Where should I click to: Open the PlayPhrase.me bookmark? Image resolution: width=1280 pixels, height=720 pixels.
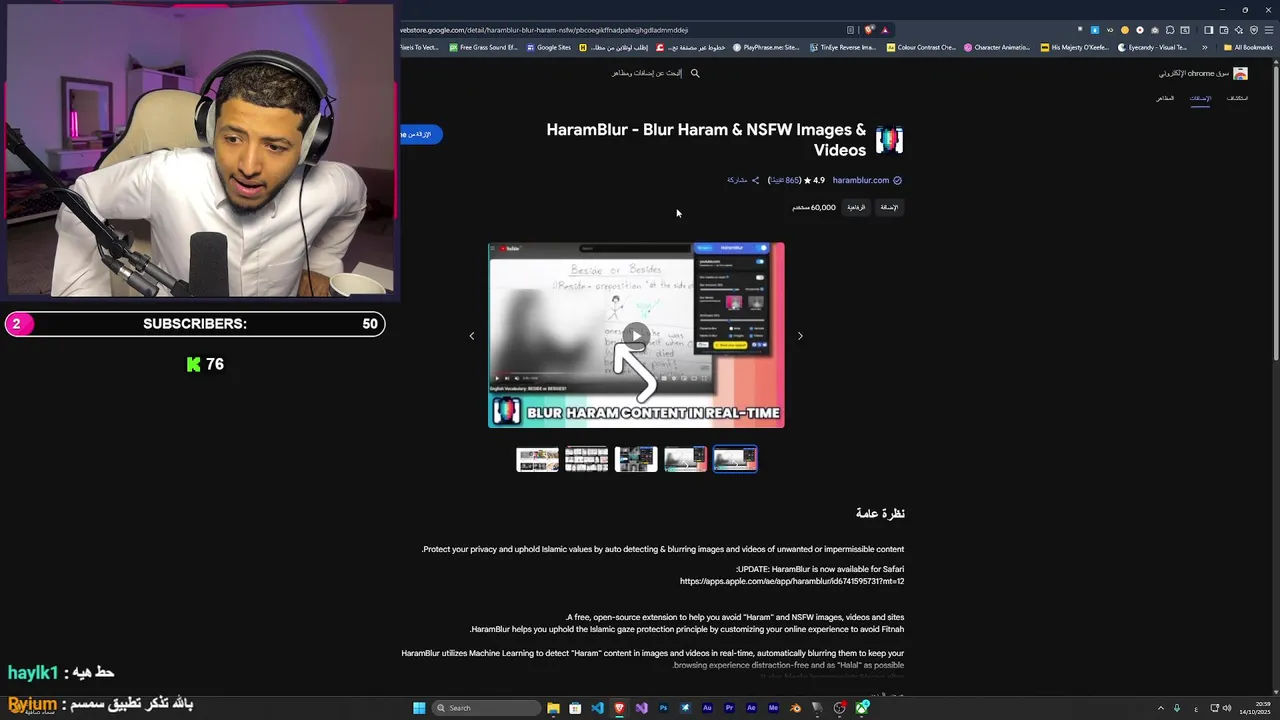766,47
